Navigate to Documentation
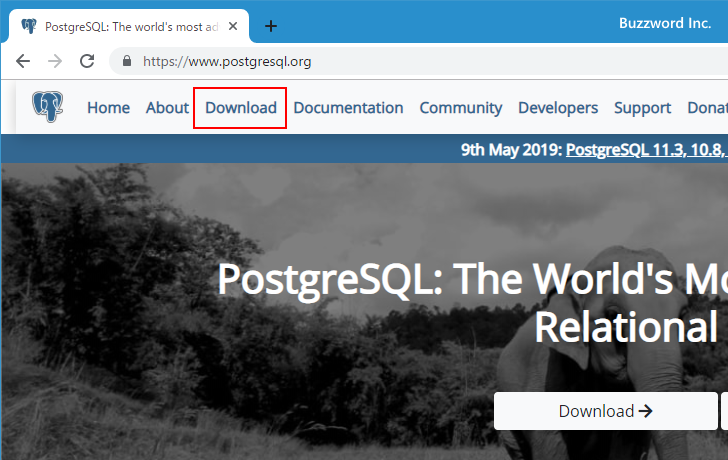This screenshot has height=460, width=728. pyautogui.click(x=348, y=108)
